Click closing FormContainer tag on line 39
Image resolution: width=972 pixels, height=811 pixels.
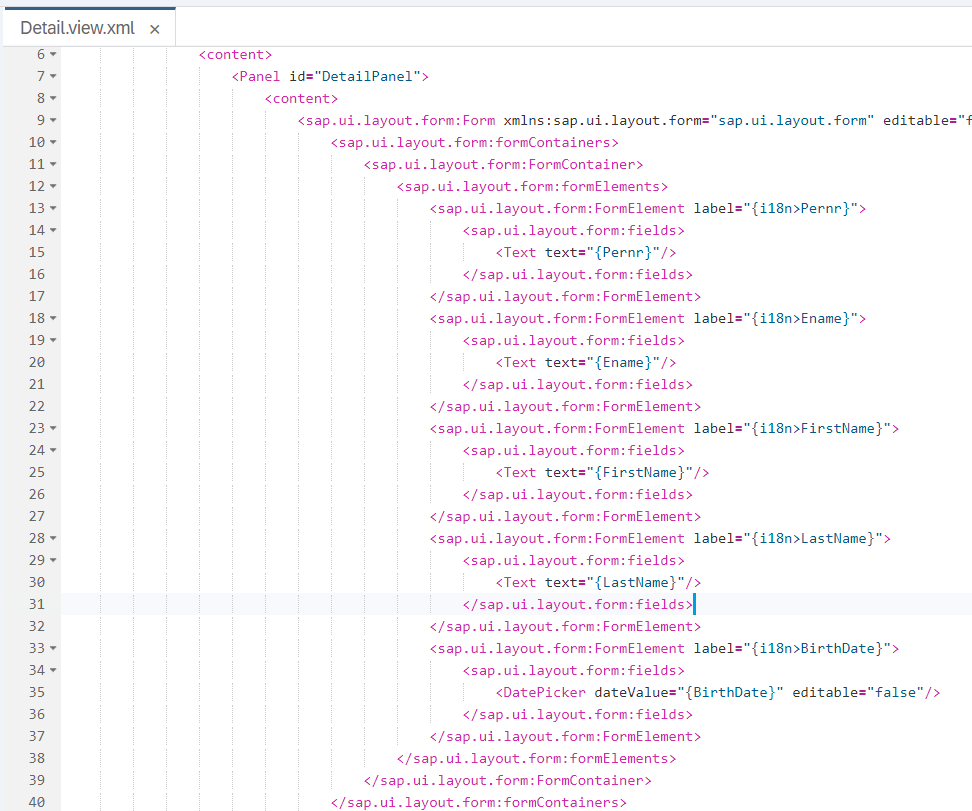(508, 781)
